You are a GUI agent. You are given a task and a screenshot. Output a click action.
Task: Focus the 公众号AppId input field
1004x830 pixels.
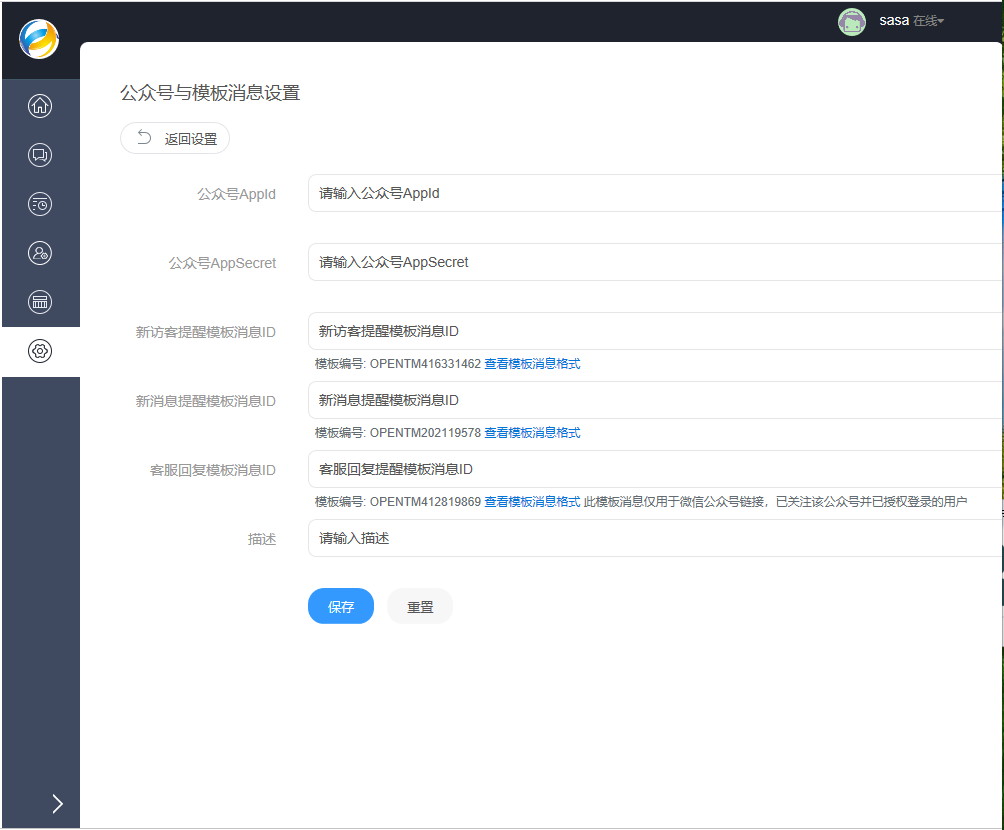point(655,193)
